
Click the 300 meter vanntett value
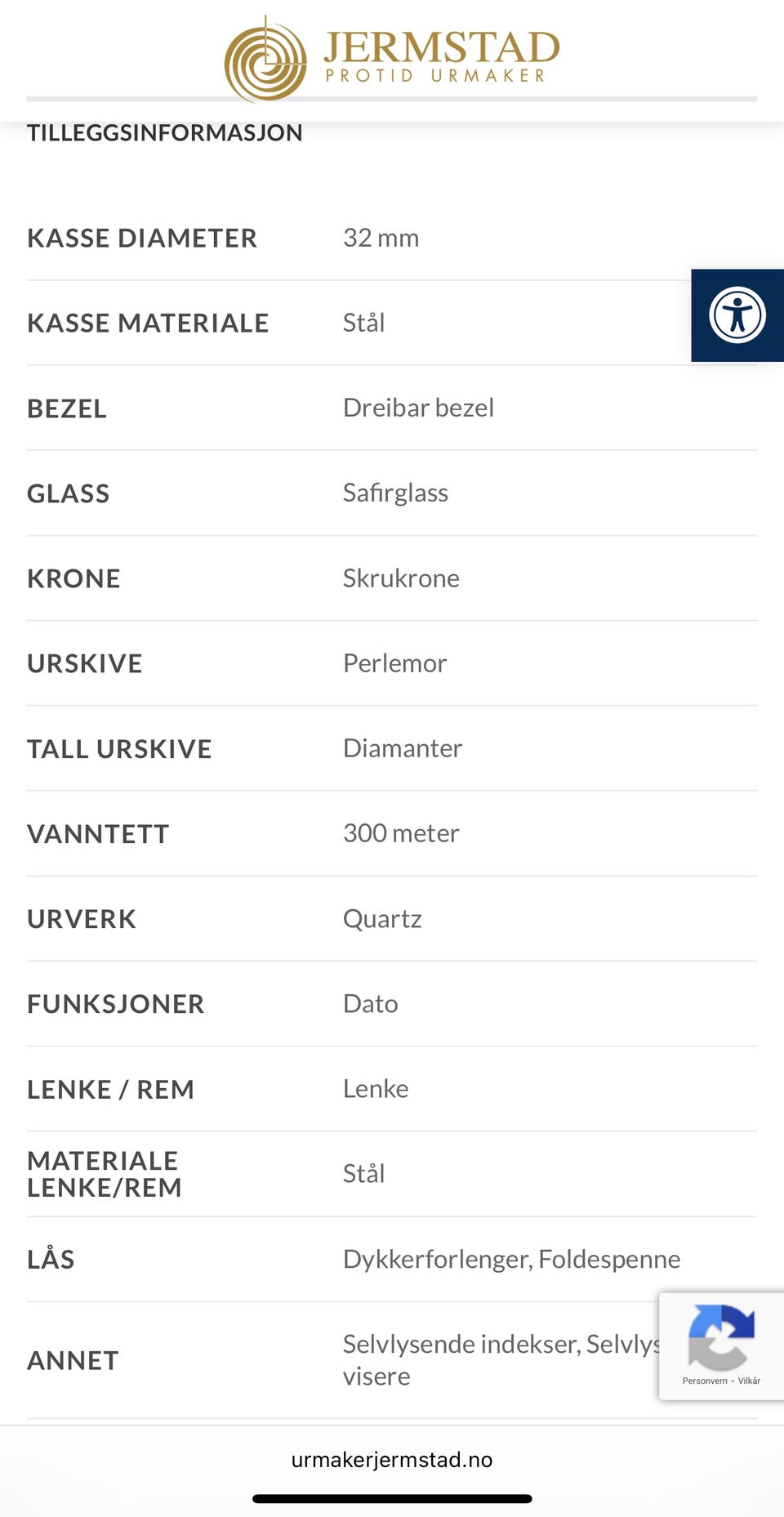tap(401, 833)
